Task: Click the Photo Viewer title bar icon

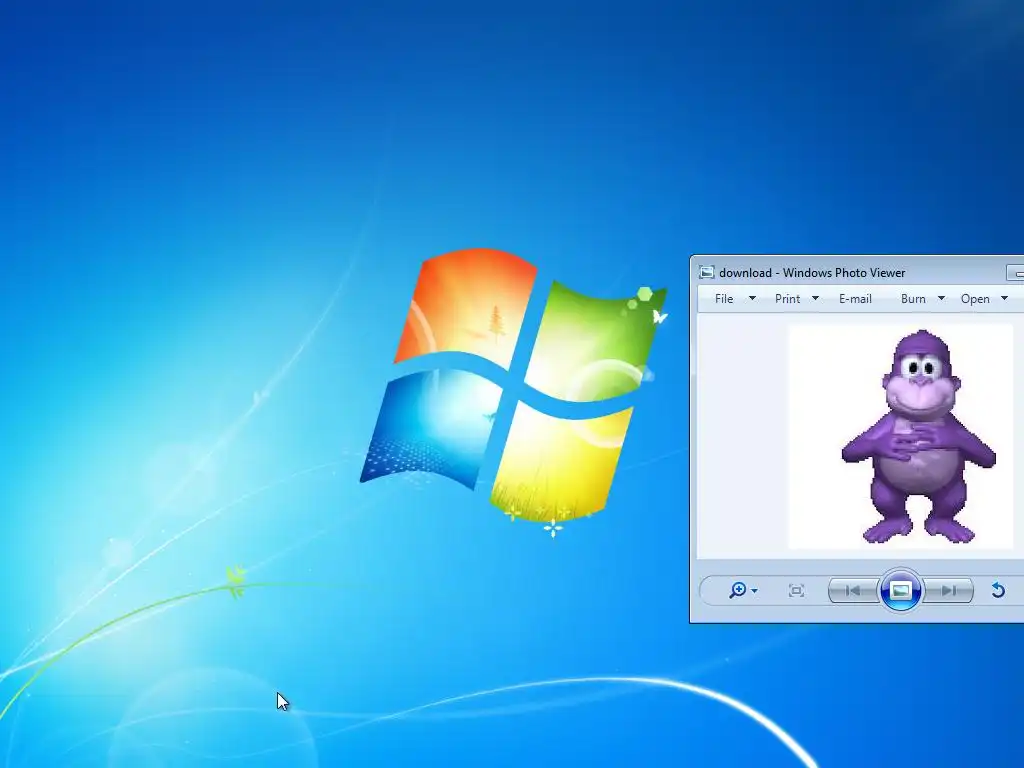Action: coord(707,272)
